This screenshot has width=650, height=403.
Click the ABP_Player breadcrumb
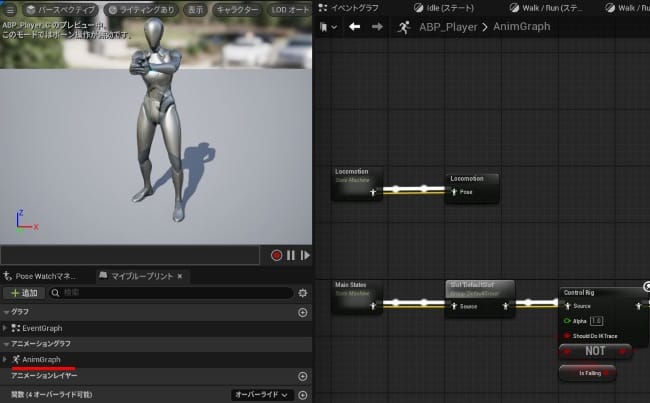pyautogui.click(x=448, y=27)
